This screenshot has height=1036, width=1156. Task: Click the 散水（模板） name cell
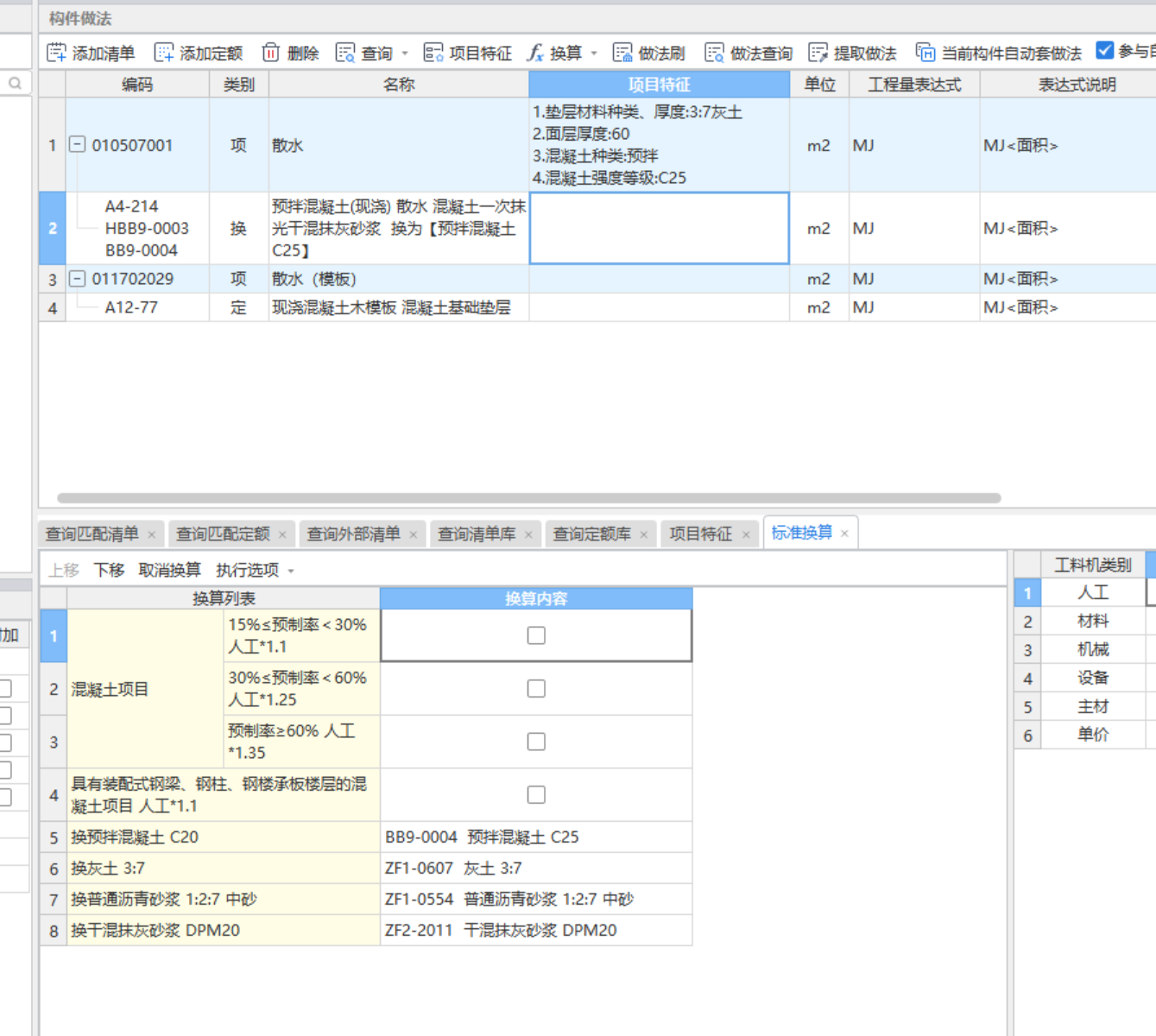pyautogui.click(x=399, y=279)
